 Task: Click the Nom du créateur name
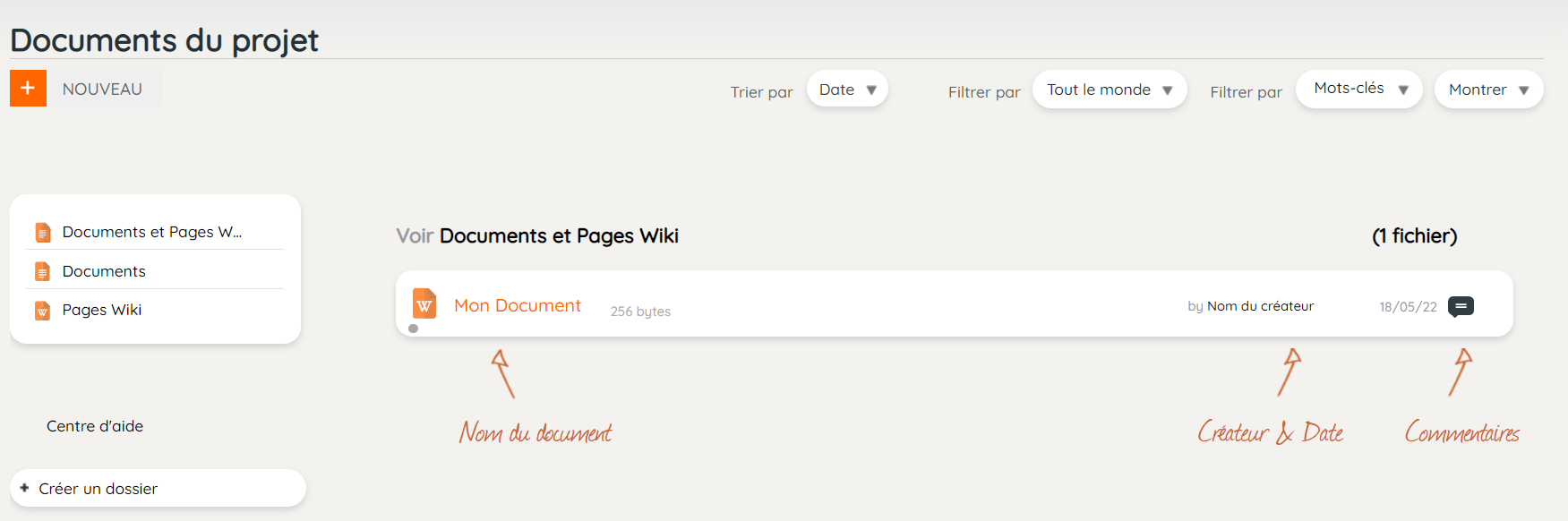tap(1260, 306)
